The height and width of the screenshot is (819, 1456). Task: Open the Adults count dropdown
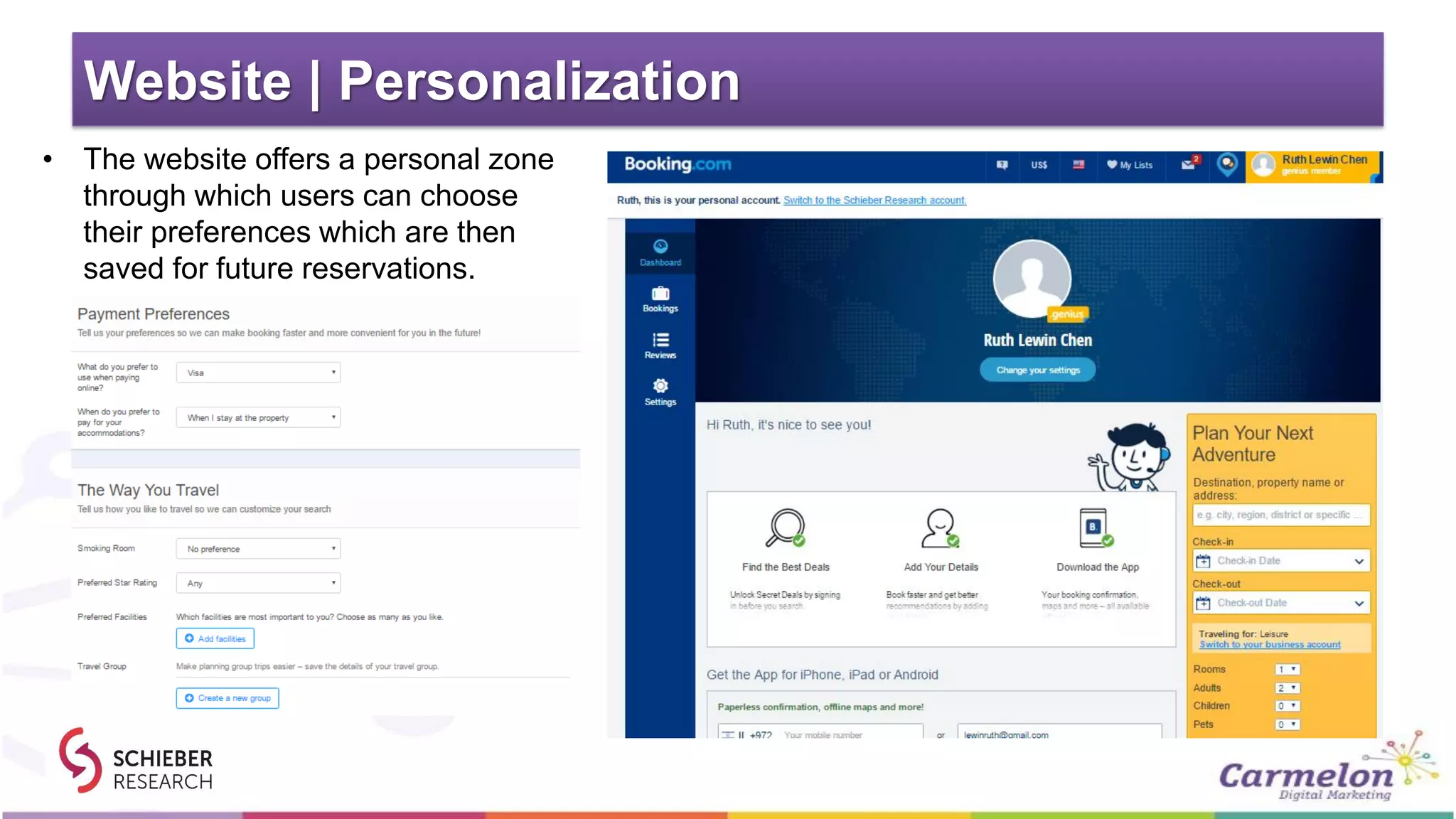click(1288, 688)
